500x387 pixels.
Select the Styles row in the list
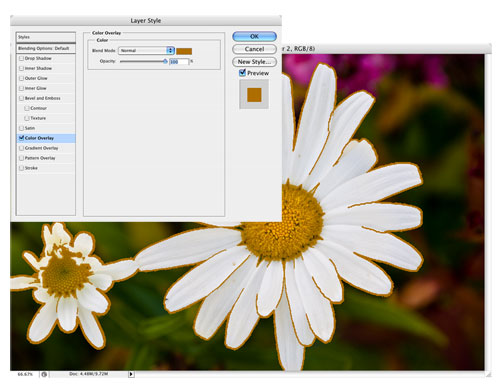46,37
